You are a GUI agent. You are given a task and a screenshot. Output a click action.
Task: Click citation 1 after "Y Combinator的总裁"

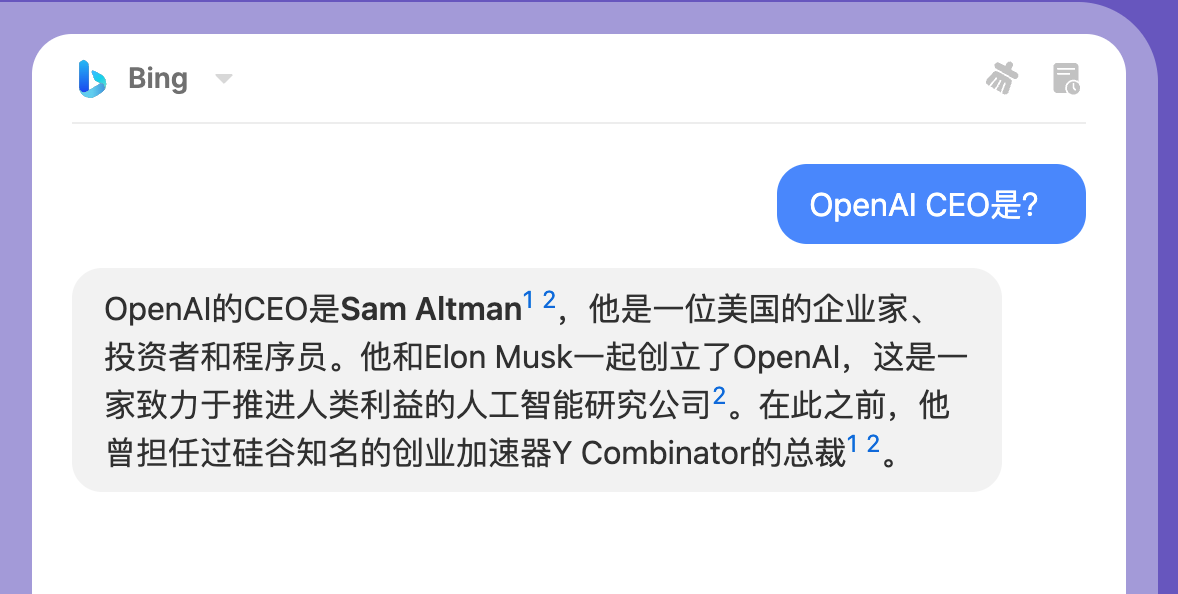pos(853,445)
